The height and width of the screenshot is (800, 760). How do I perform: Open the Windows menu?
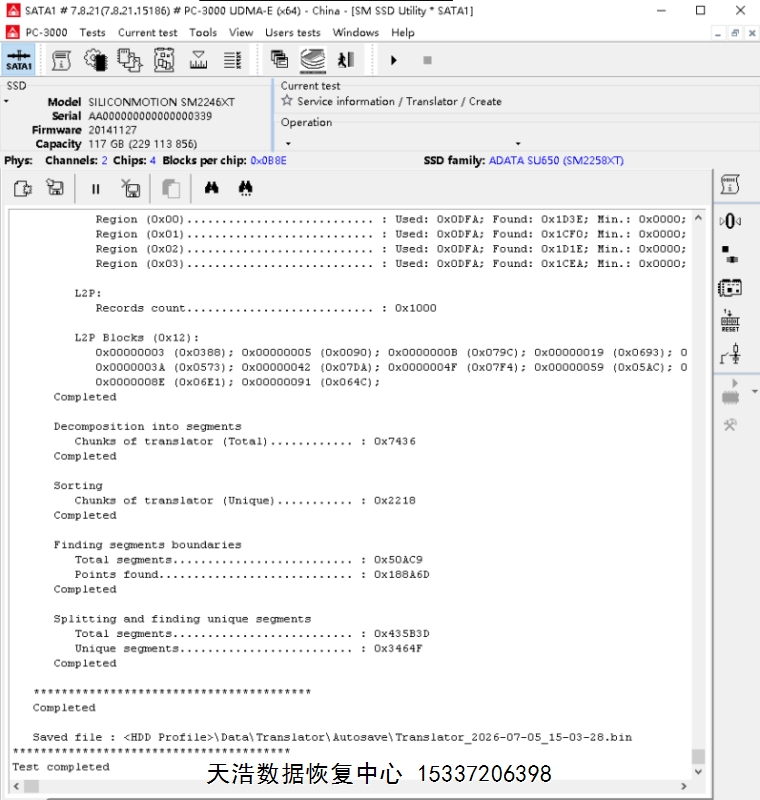click(x=356, y=33)
